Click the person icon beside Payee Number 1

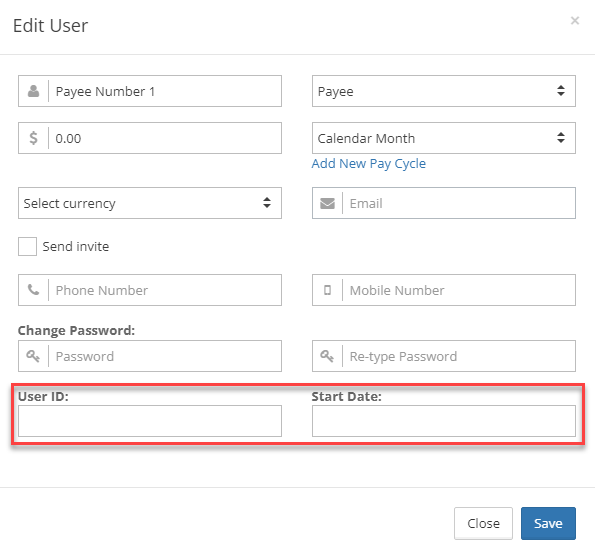point(33,91)
